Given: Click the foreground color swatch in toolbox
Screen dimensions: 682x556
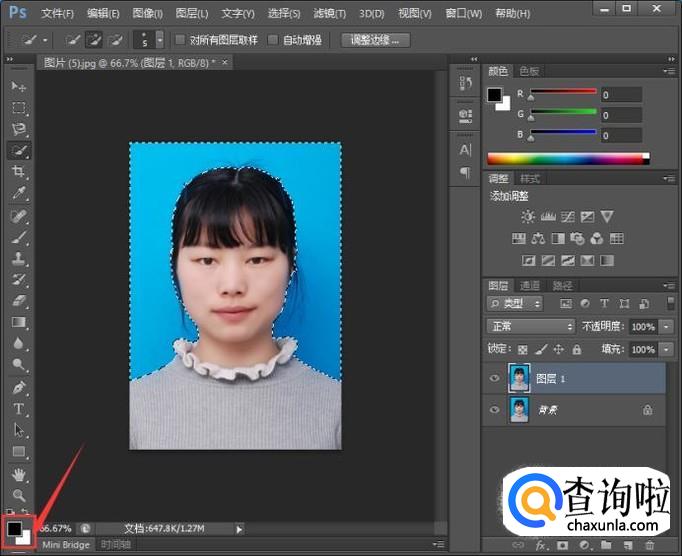Looking at the screenshot, I should tap(15, 527).
